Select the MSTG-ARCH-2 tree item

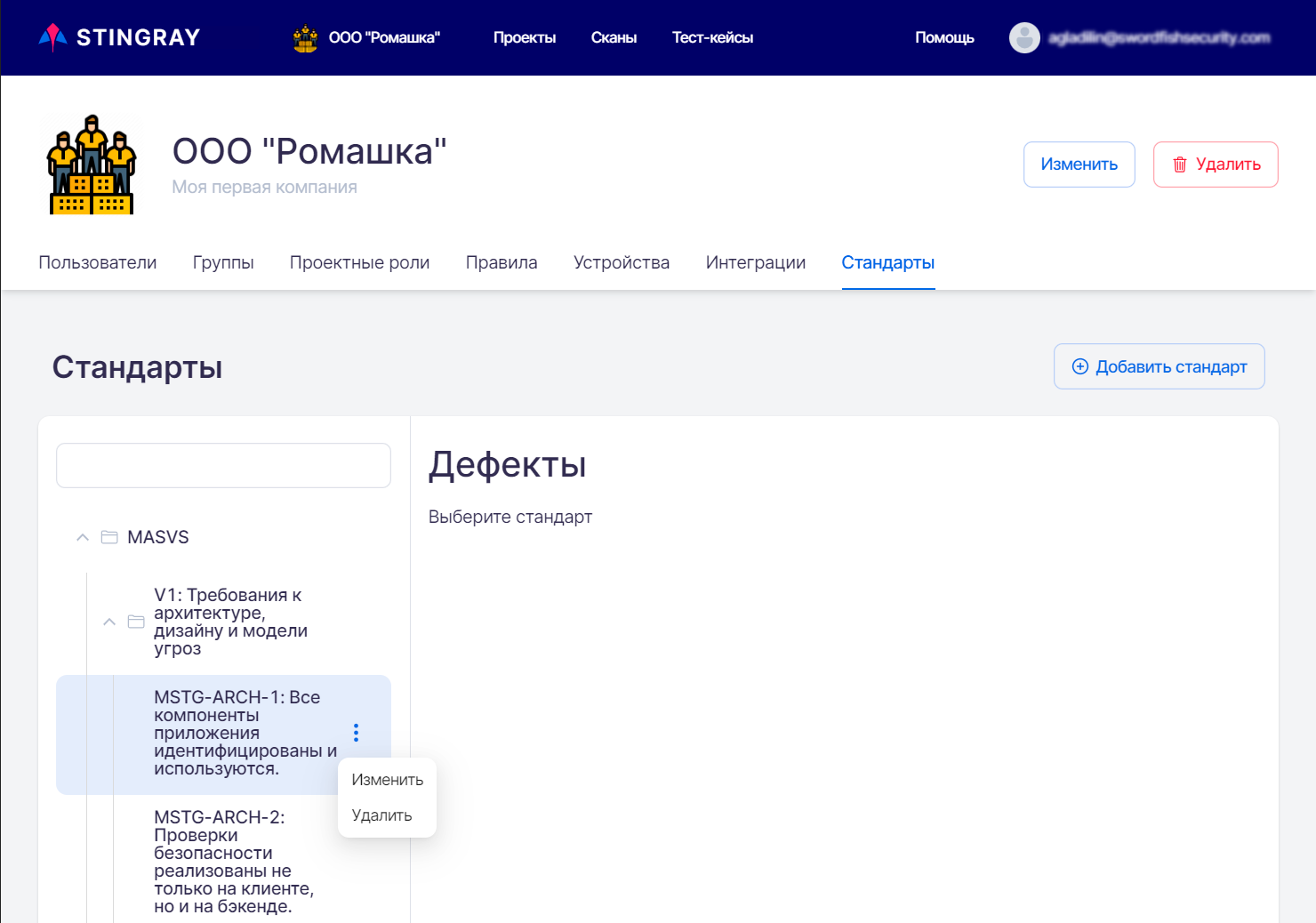tap(233, 861)
